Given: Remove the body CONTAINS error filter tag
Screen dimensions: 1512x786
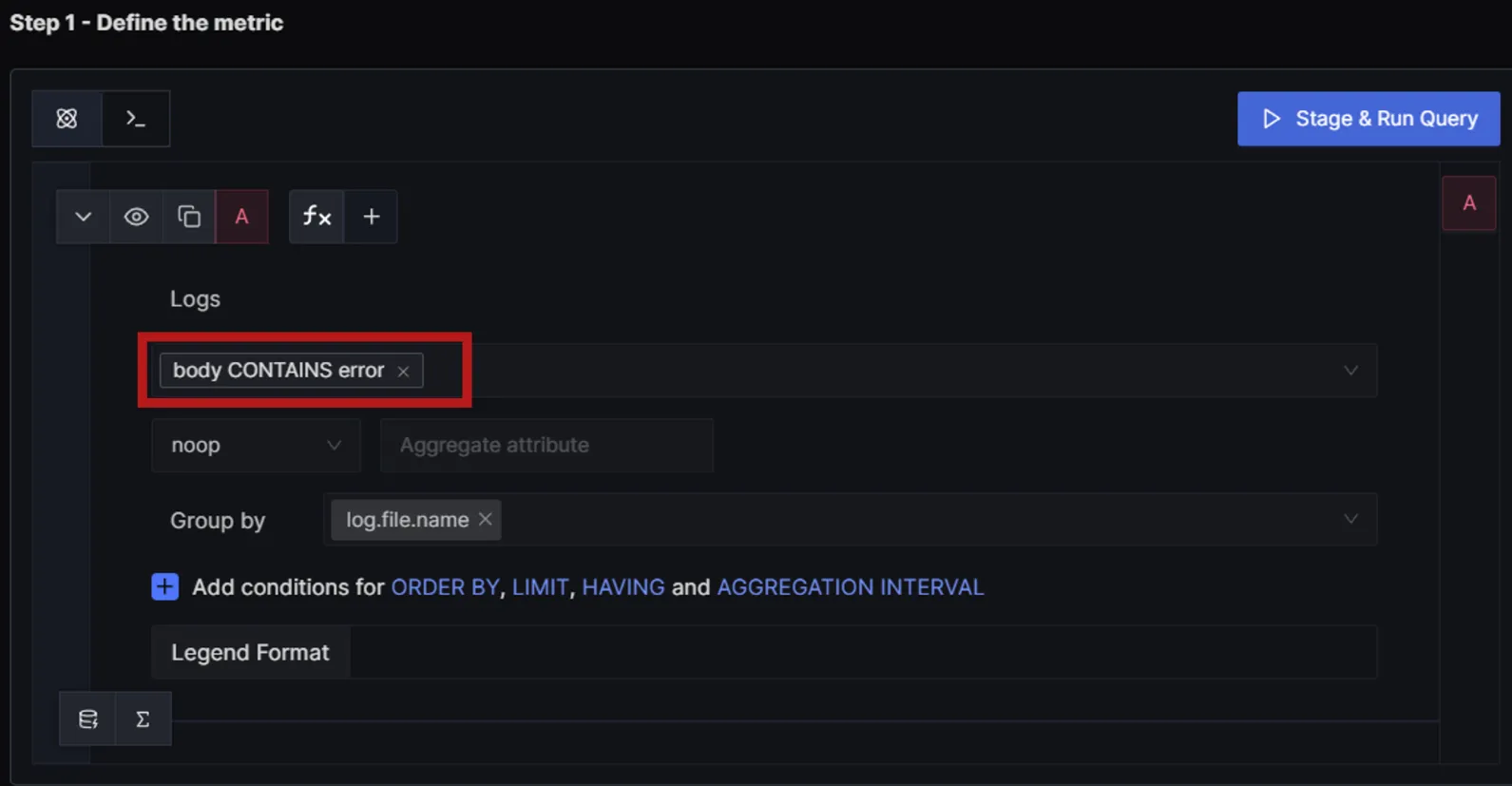Looking at the screenshot, I should pos(403,372).
